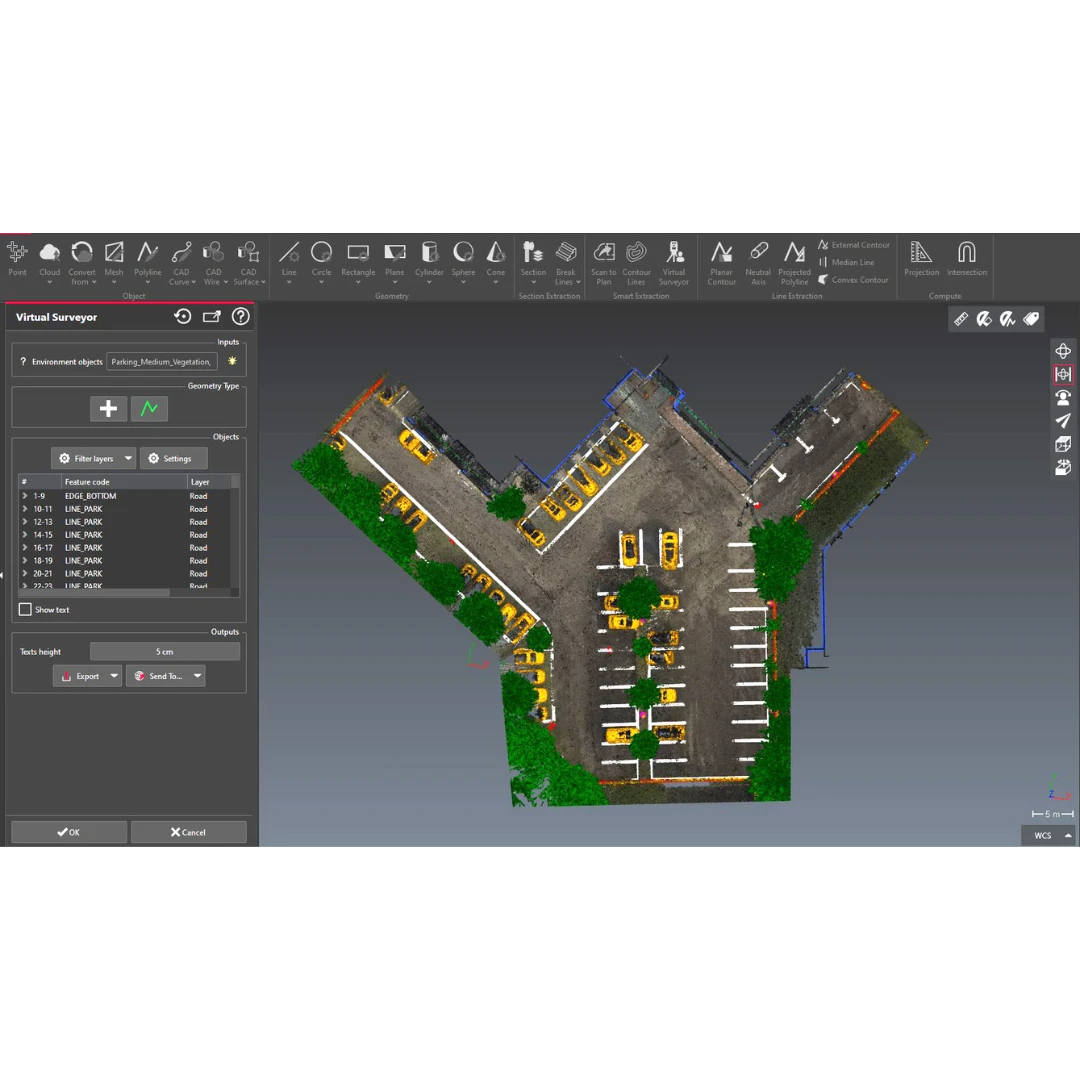
Task: Toggle the highlighted constrained rotation view mode
Action: click(1062, 374)
